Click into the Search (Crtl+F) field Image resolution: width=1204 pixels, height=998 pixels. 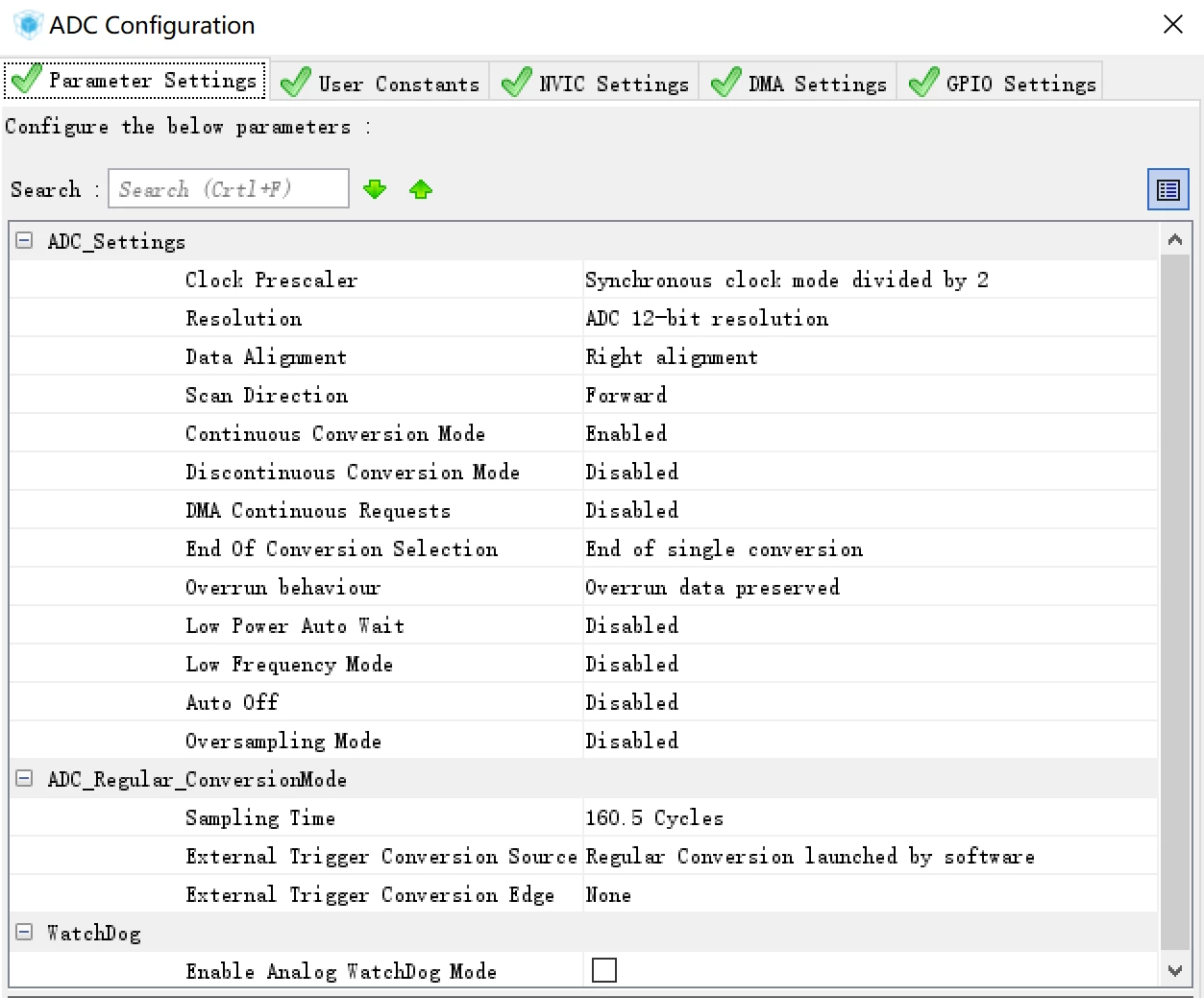point(229,188)
